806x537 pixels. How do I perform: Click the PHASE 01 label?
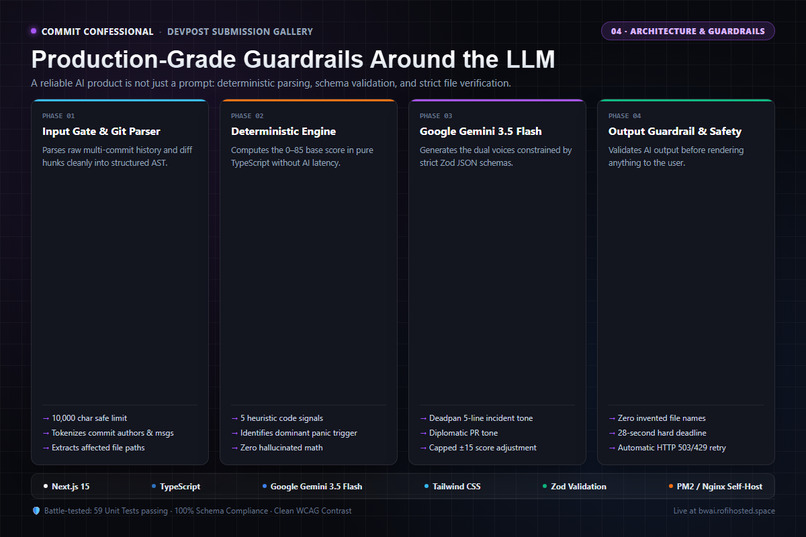point(59,116)
